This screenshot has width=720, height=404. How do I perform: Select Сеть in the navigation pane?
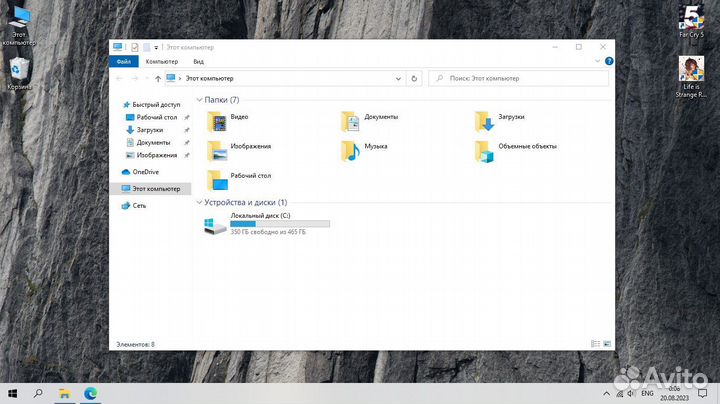(139, 205)
